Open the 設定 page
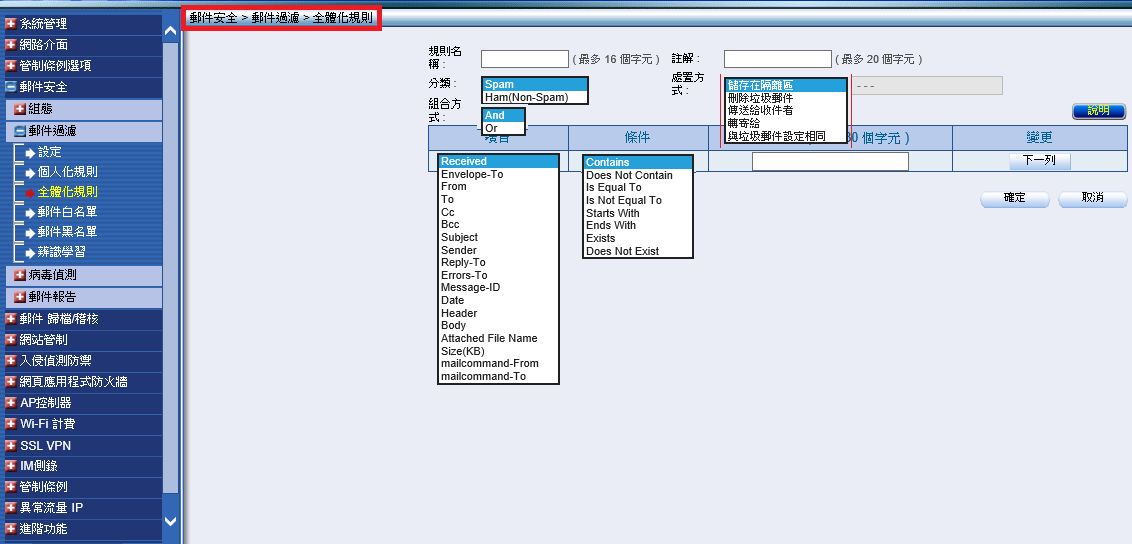The width and height of the screenshot is (1132, 544). pos(50,152)
